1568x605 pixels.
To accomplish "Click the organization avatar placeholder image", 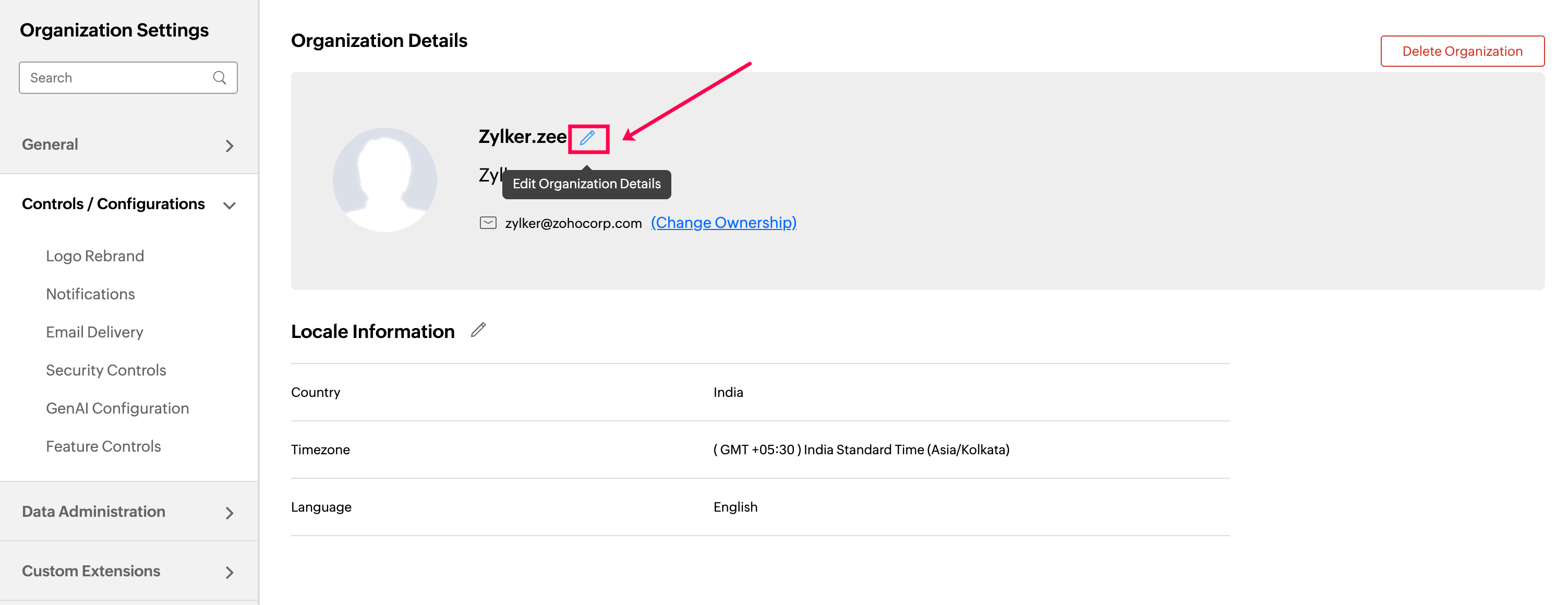I will pyautogui.click(x=384, y=179).
